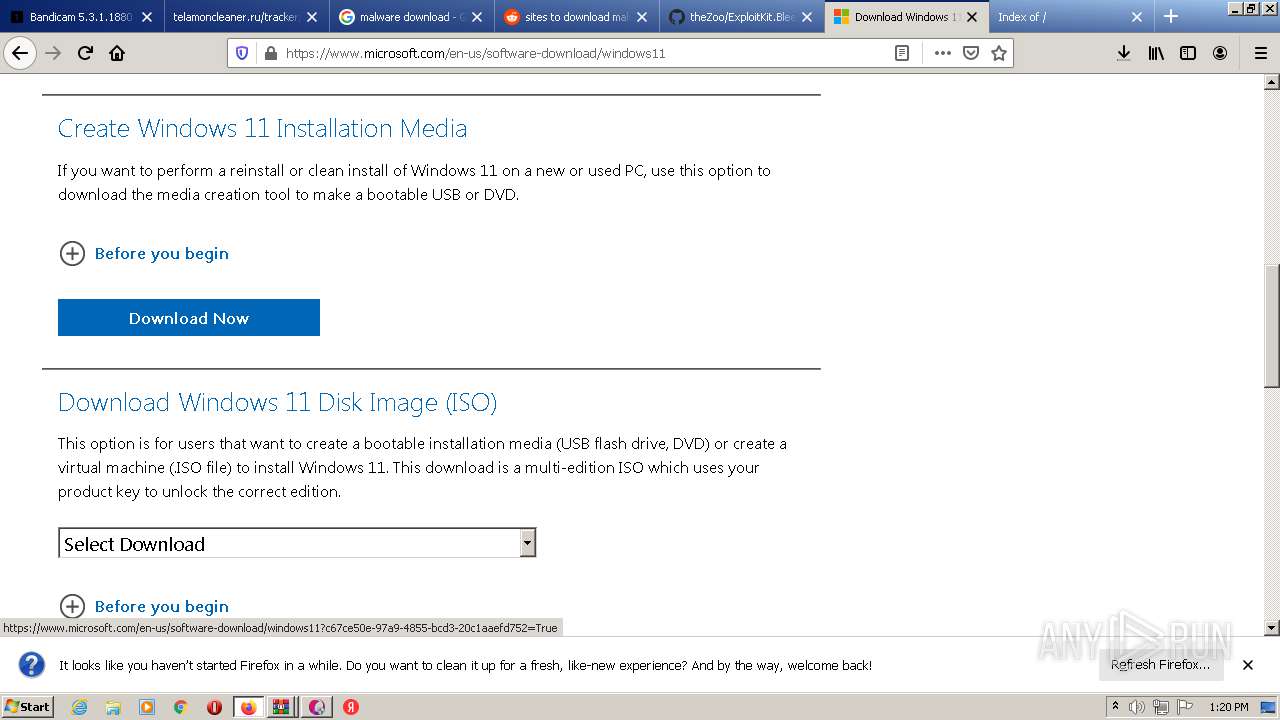Image resolution: width=1280 pixels, height=720 pixels.
Task: Click the Create Windows 11 Installation Media heading
Action: (262, 128)
